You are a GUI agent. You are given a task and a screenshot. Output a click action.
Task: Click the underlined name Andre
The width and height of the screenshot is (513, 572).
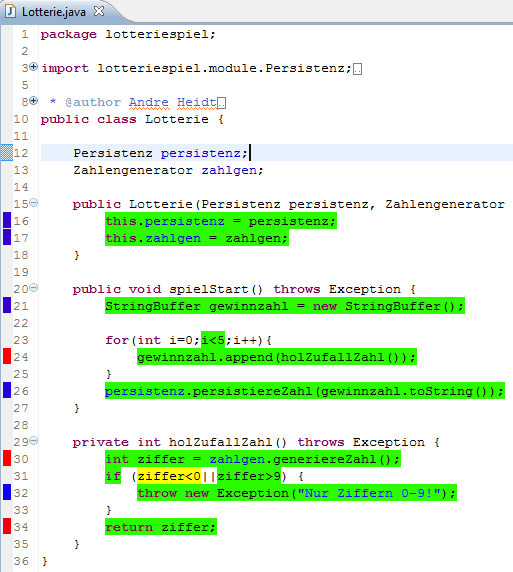[x=148, y=103]
